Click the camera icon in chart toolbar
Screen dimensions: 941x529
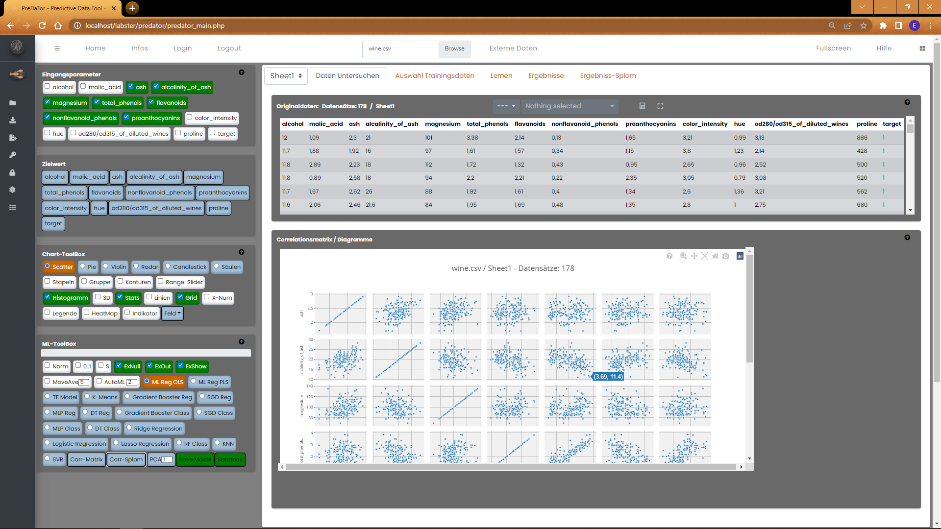click(x=727, y=256)
